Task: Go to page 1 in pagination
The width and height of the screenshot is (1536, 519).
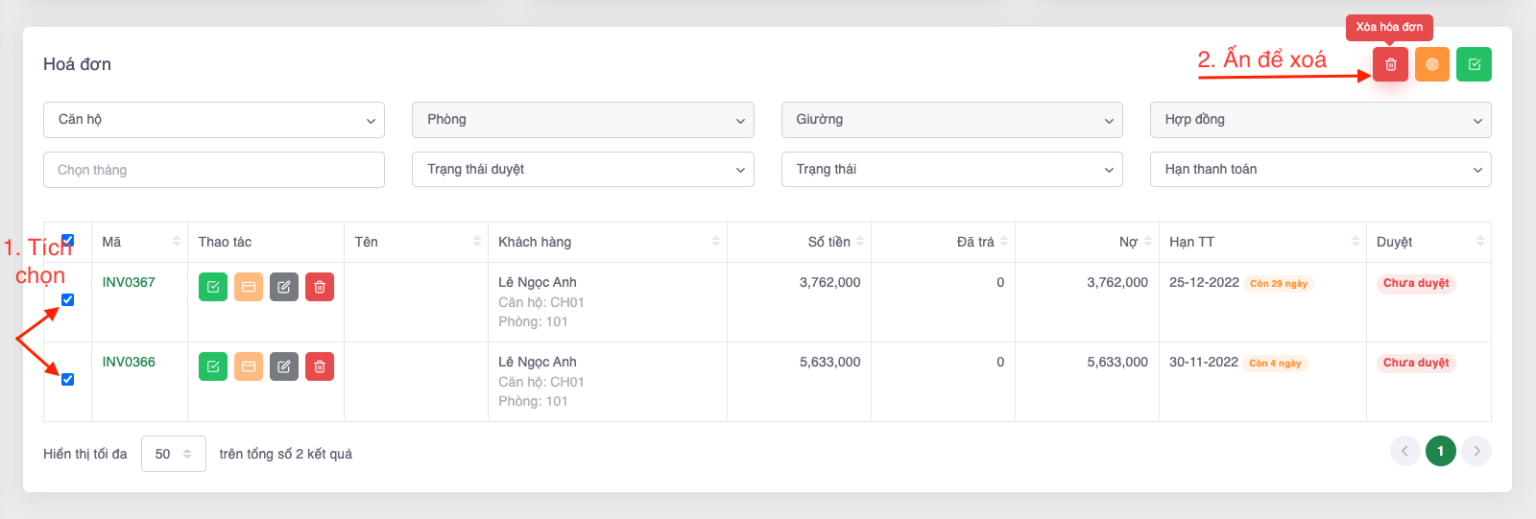Action: [x=1440, y=452]
